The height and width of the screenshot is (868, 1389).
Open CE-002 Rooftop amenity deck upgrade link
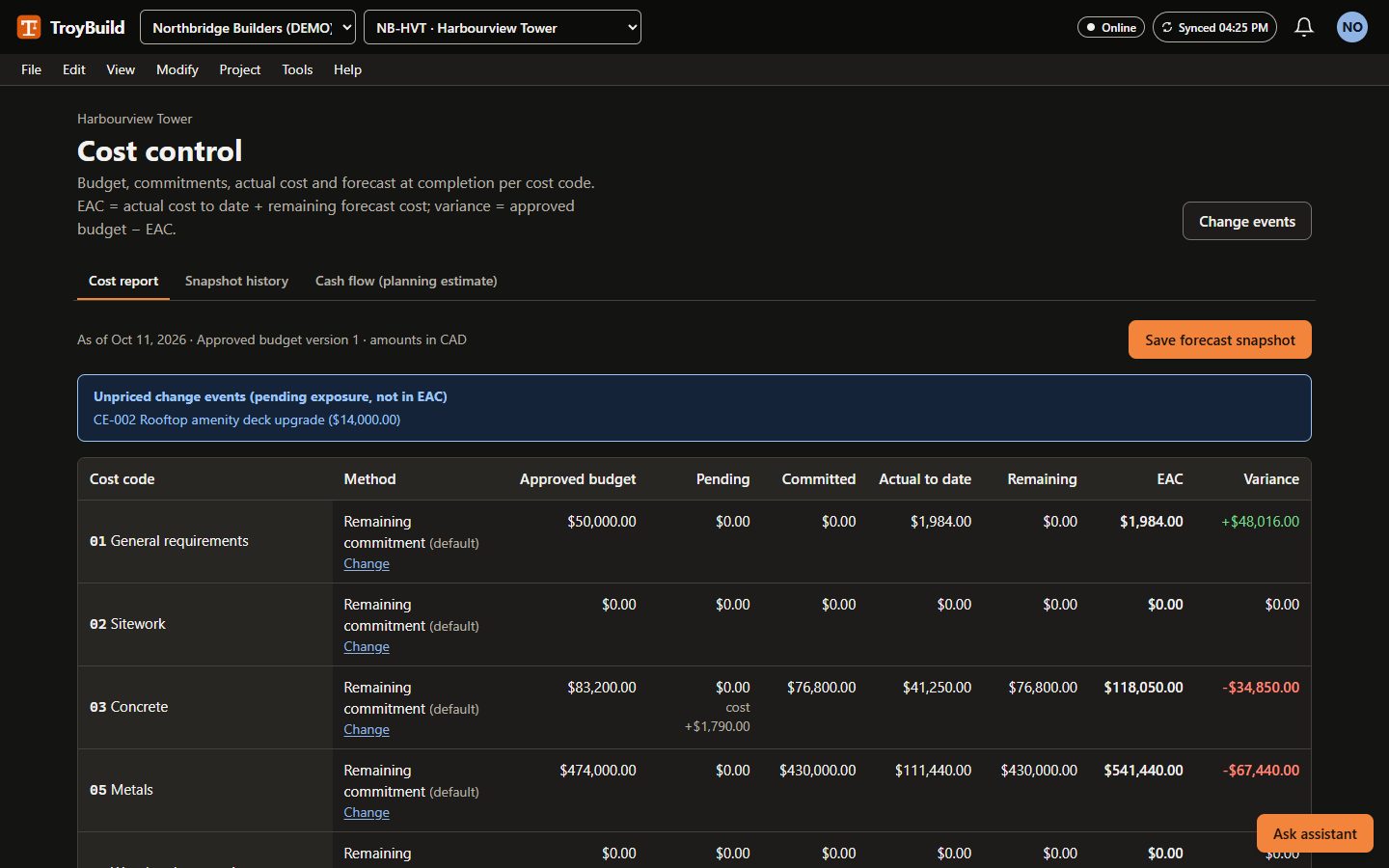(247, 420)
